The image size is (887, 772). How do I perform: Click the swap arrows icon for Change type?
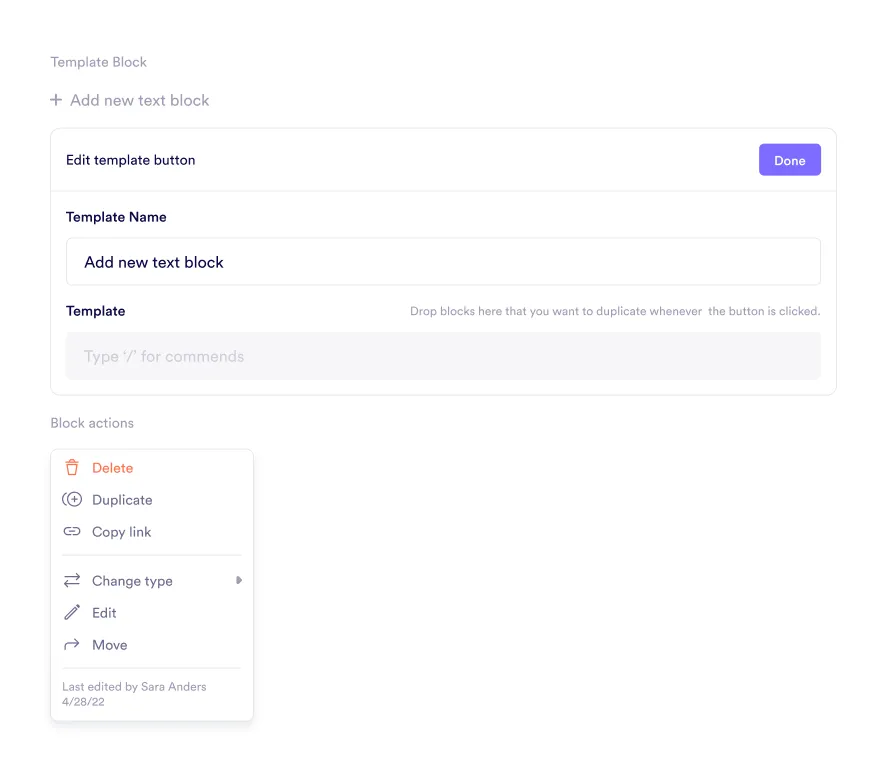point(72,581)
